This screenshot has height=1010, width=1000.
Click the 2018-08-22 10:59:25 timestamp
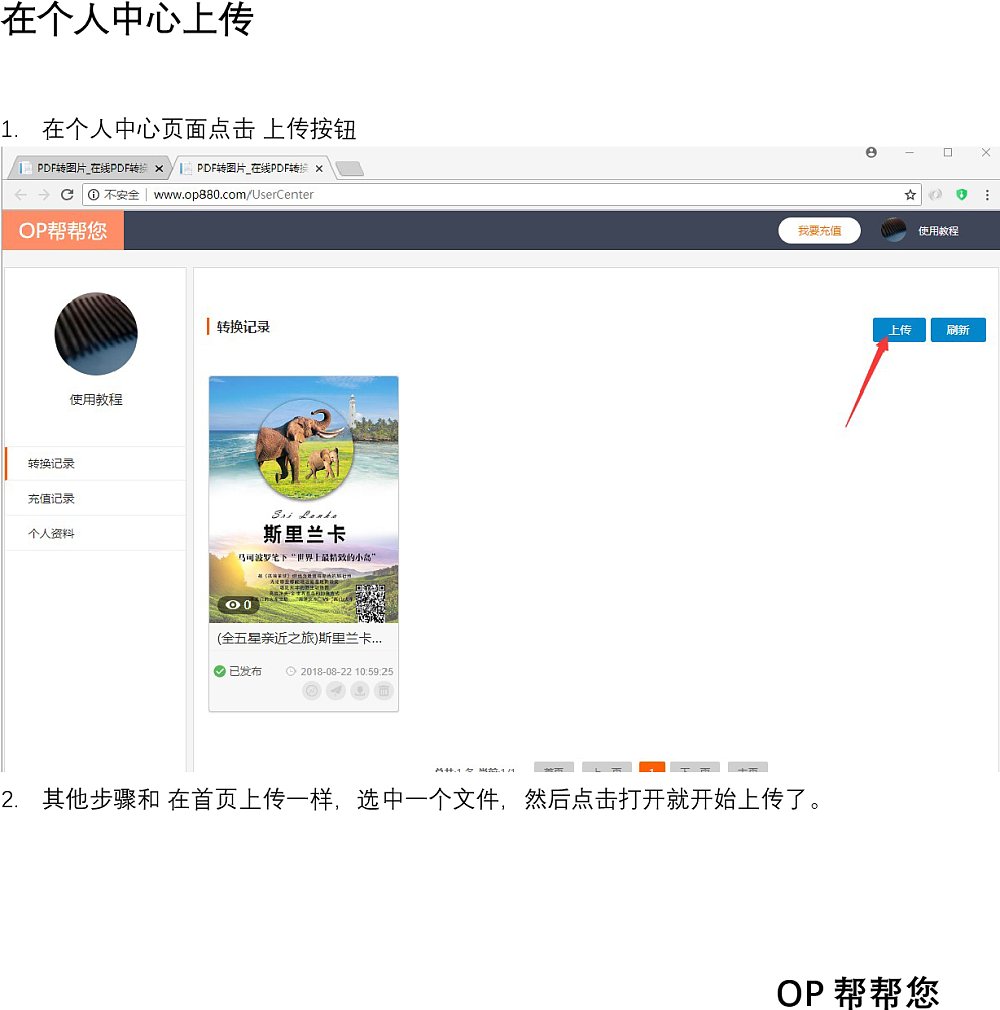347,671
